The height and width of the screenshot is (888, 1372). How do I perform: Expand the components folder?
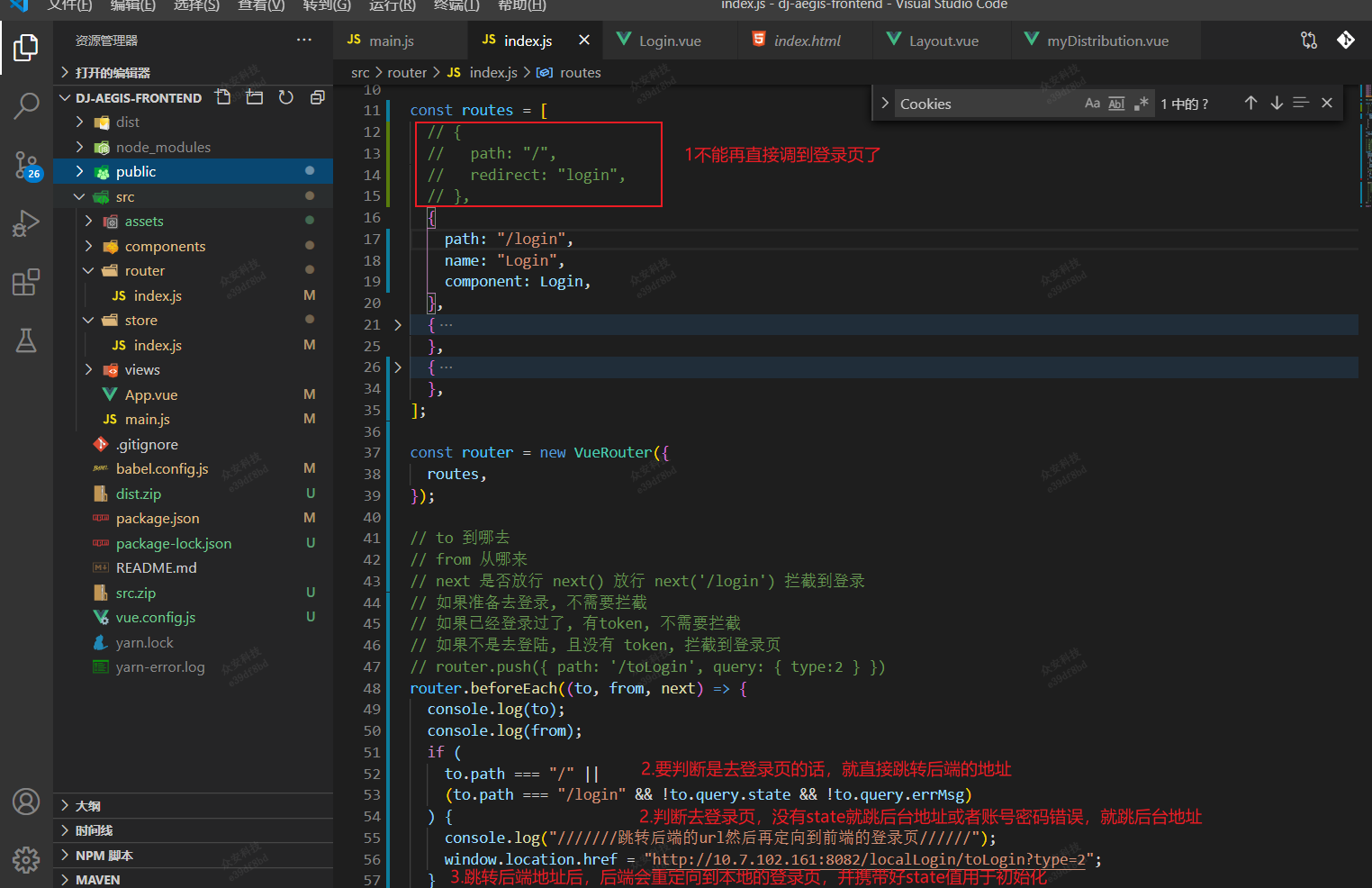88,246
